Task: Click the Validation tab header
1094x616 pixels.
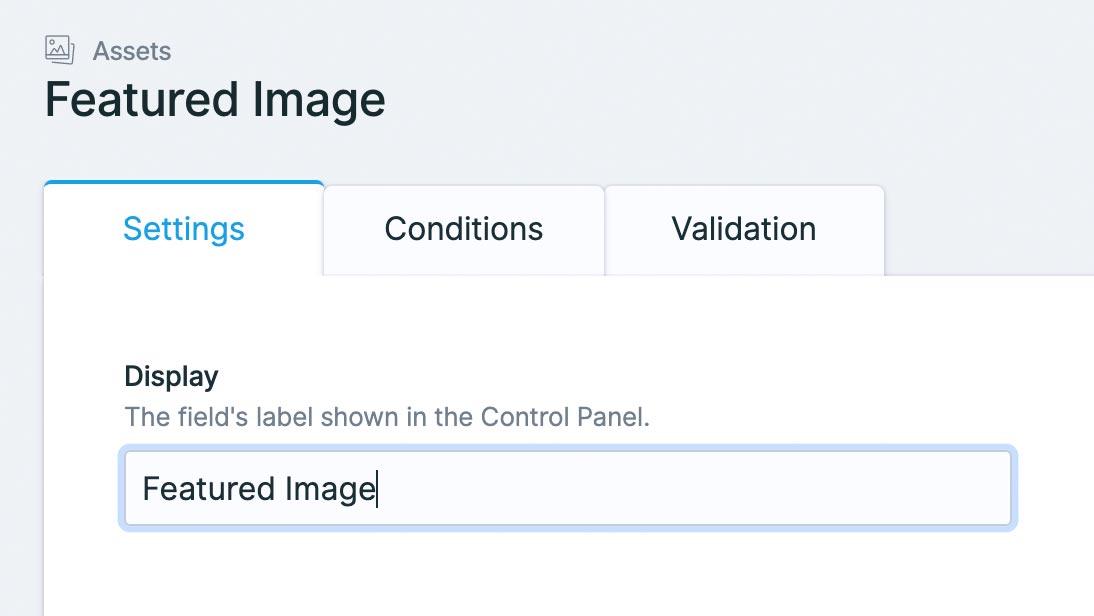Action: coord(745,229)
